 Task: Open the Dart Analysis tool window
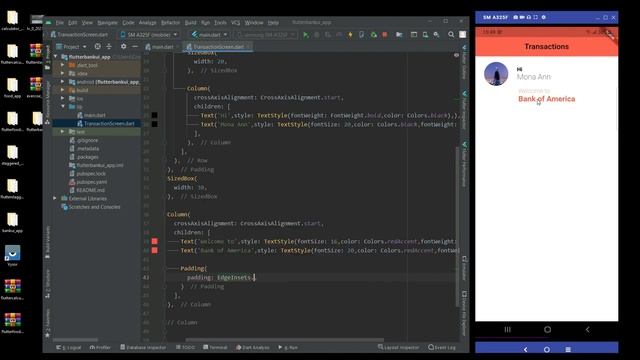click(x=253, y=347)
